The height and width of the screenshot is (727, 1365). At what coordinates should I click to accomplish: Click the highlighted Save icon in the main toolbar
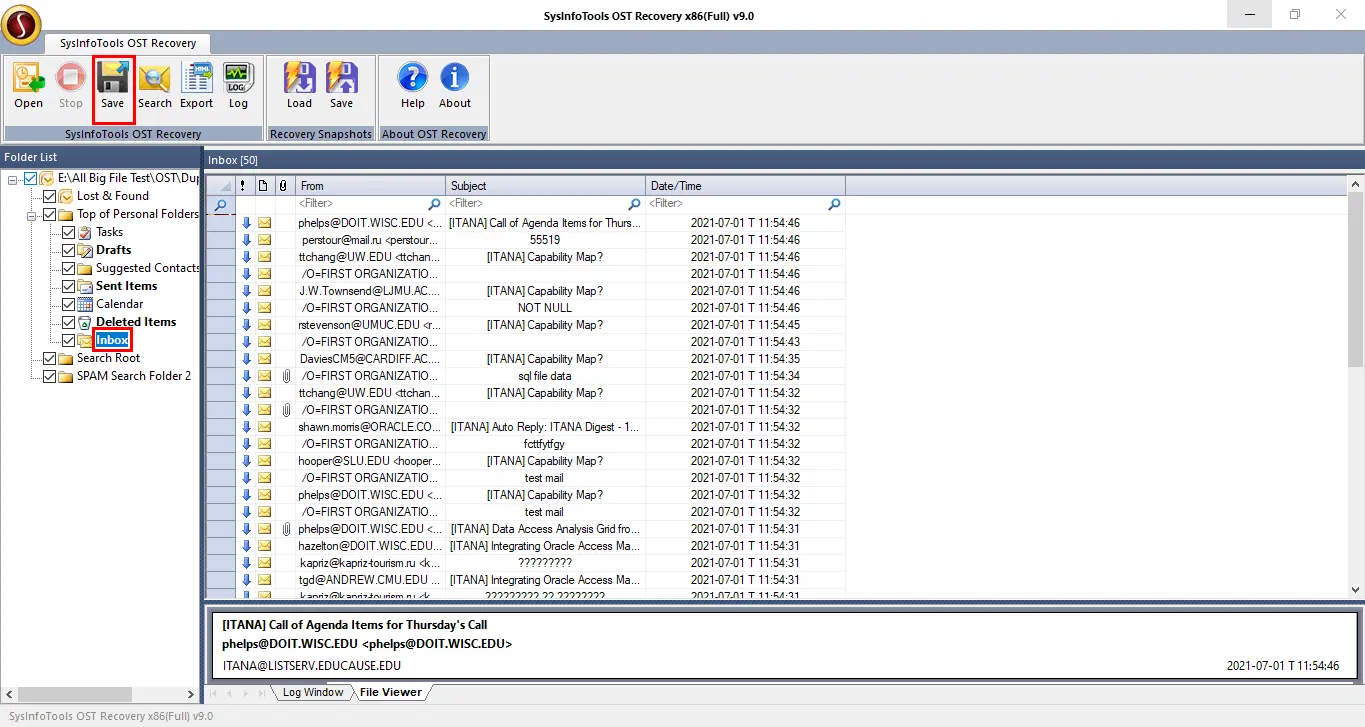113,85
